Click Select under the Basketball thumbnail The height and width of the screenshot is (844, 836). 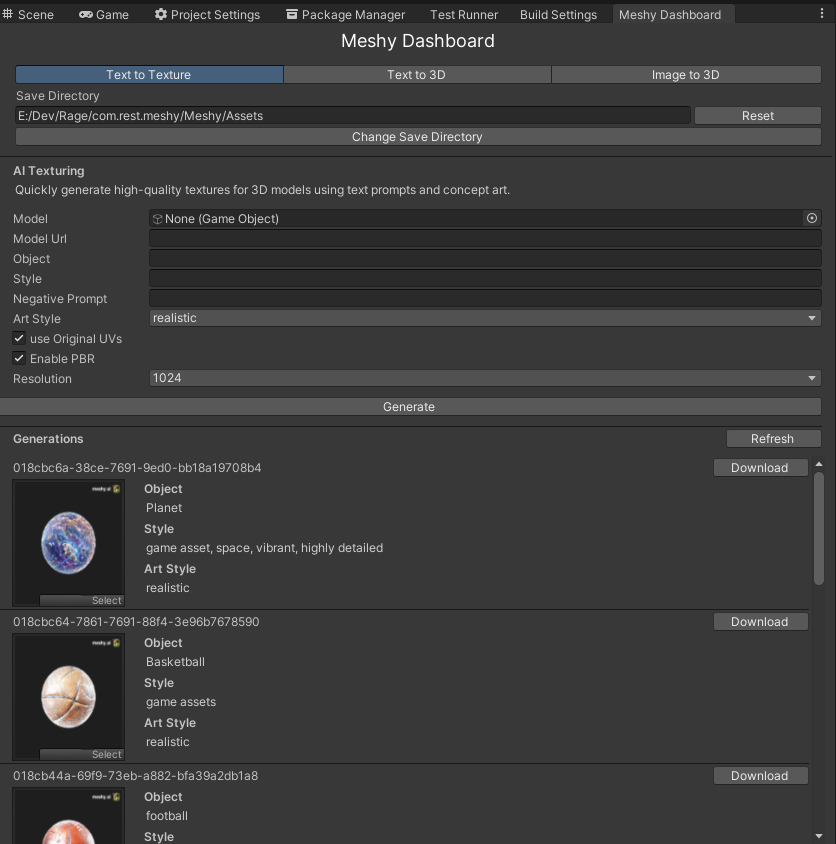pyautogui.click(x=81, y=754)
